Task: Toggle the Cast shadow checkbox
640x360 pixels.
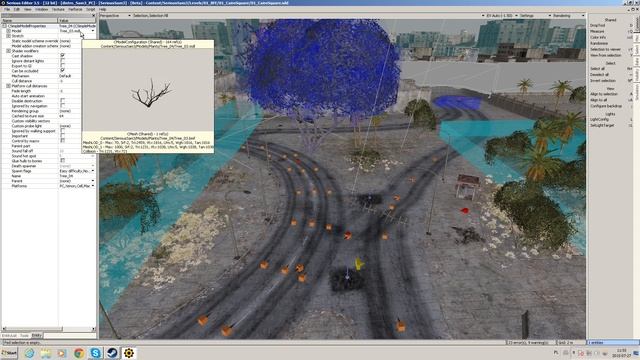Action: coord(62,56)
